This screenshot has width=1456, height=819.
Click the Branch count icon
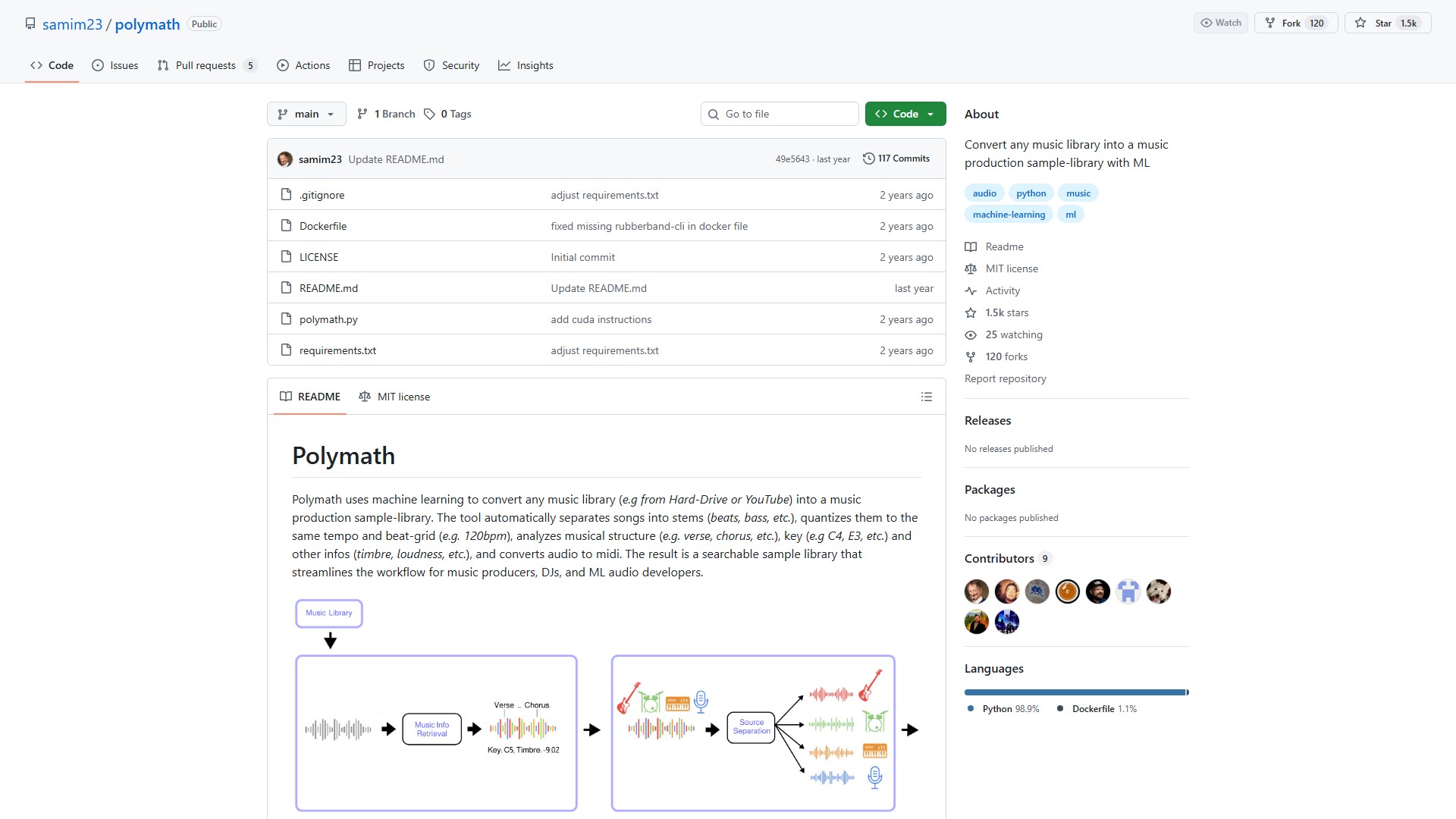362,114
